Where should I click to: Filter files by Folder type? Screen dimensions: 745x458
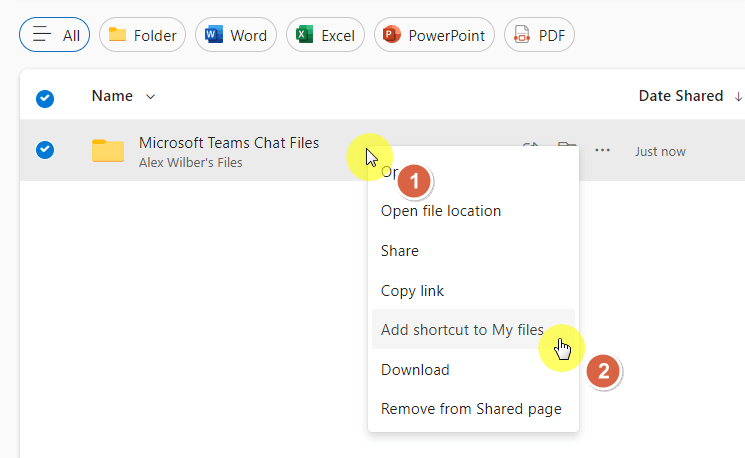point(142,35)
